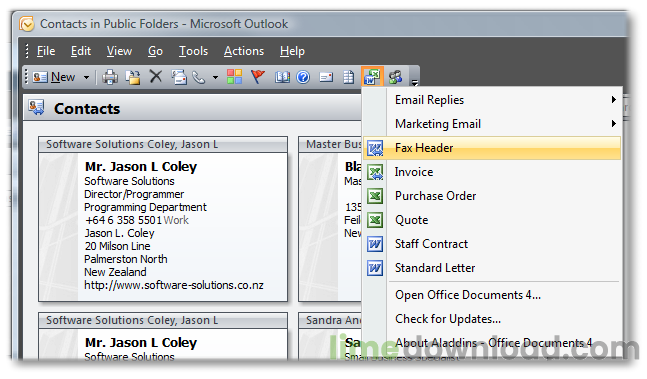Expand the New button dropdown arrow
Viewport: 647px width, 379px height.
[x=86, y=78]
